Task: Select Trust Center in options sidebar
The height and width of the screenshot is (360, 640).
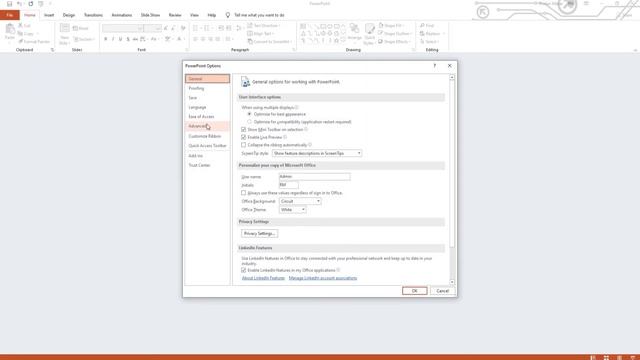Action: click(207, 165)
